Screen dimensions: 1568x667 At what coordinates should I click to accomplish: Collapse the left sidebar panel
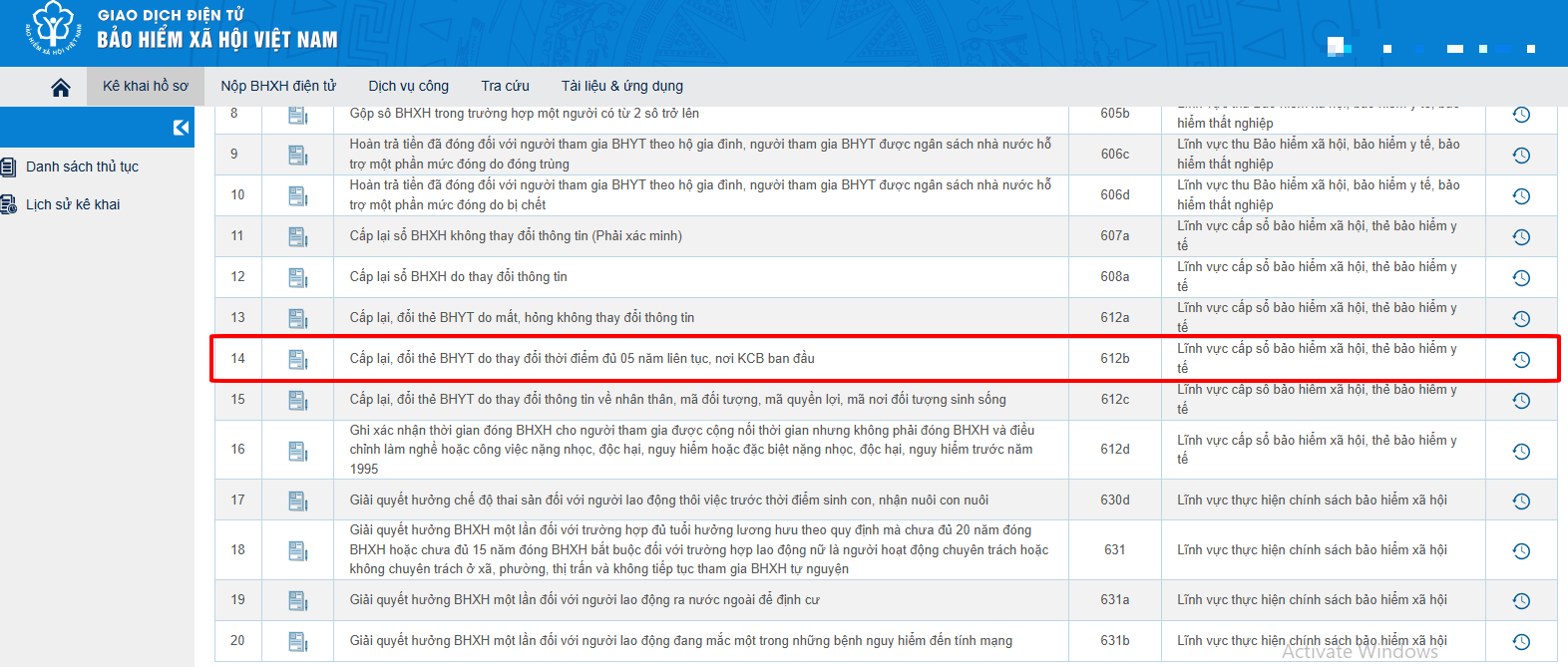point(181,127)
